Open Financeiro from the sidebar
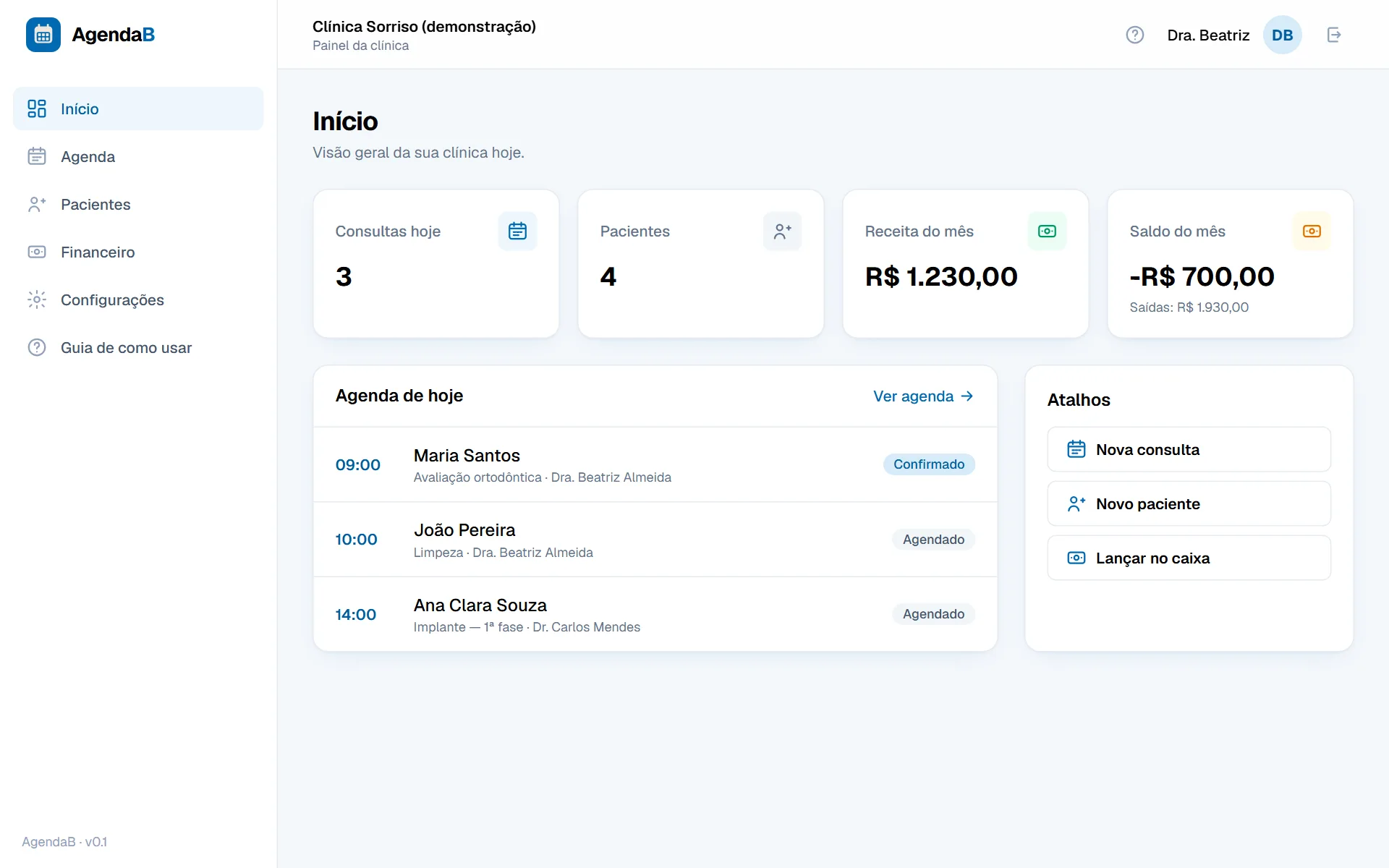Viewport: 1389px width, 868px height. pos(138,252)
